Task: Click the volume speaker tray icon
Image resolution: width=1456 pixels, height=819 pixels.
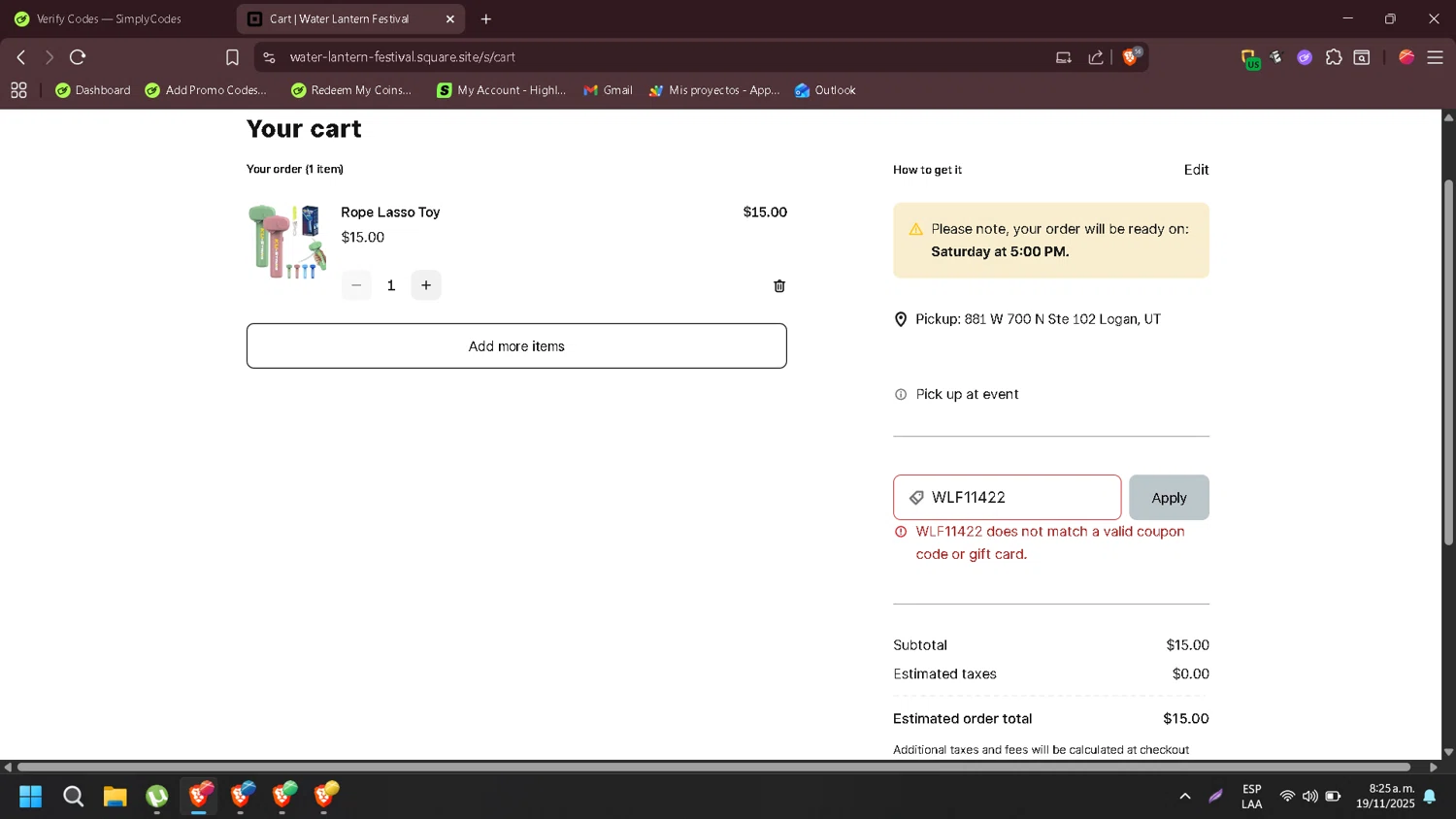Action: tap(1310, 796)
